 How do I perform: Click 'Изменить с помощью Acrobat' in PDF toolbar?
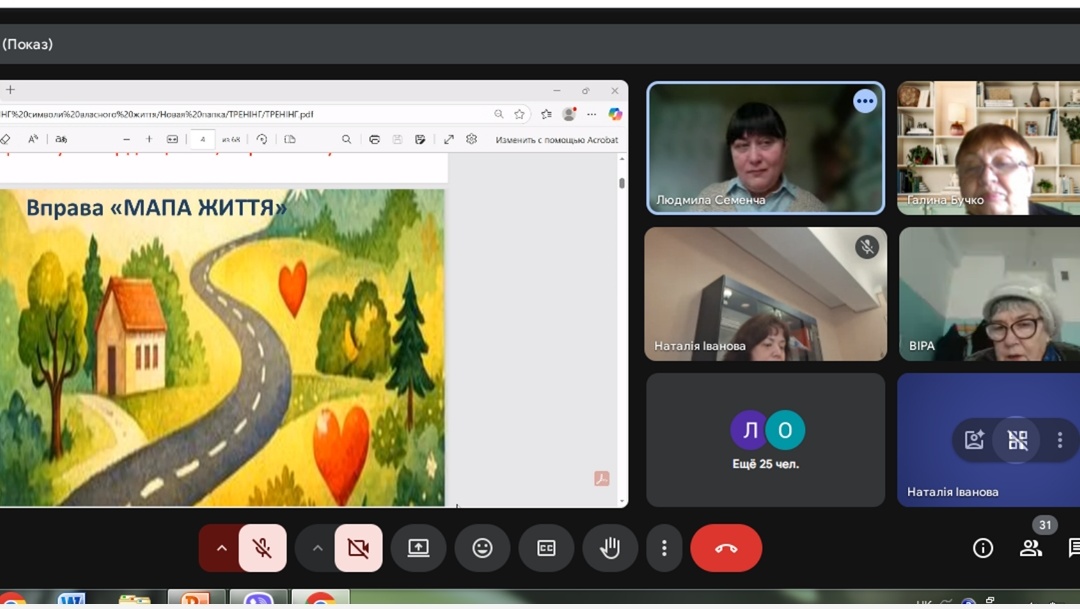556,140
